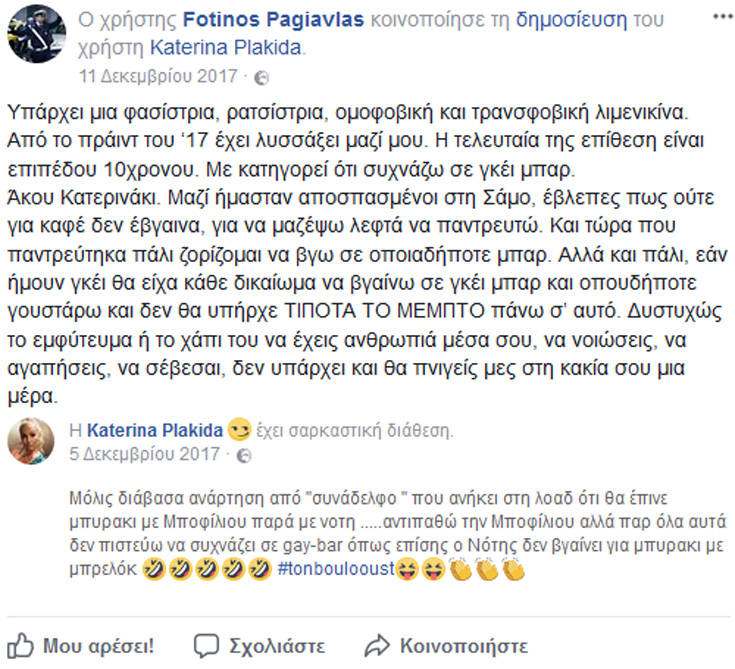
Task: Click the thumbs-up Like icon
Action: click(x=22, y=643)
